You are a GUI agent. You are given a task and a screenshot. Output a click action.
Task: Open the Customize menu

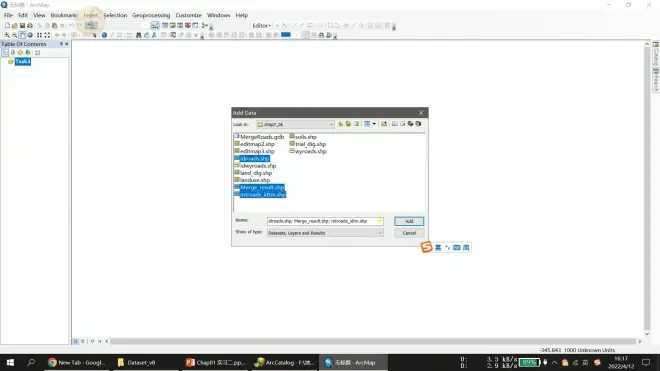[189, 15]
